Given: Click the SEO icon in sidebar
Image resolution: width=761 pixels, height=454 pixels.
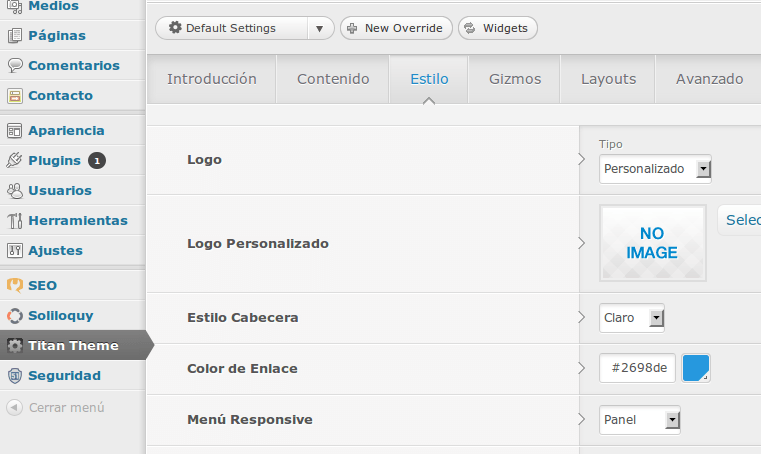Looking at the screenshot, I should pyautogui.click(x=15, y=286).
